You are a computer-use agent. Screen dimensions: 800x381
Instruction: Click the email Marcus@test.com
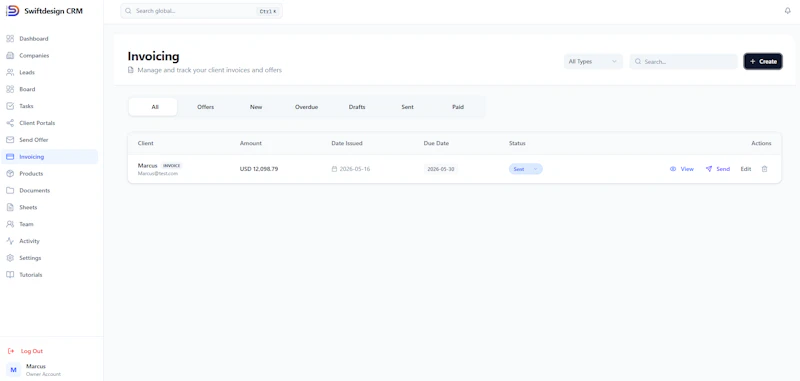(158, 173)
